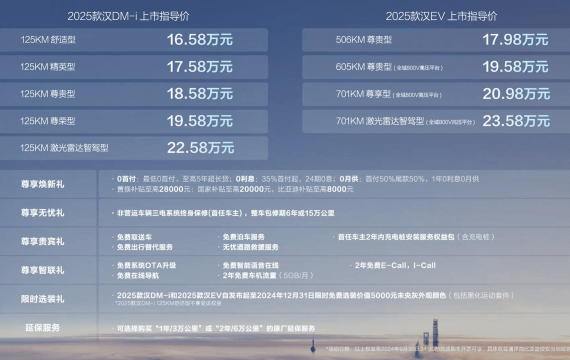Select the 125KM 尊荣型 19.58万元 row

(x=134, y=121)
